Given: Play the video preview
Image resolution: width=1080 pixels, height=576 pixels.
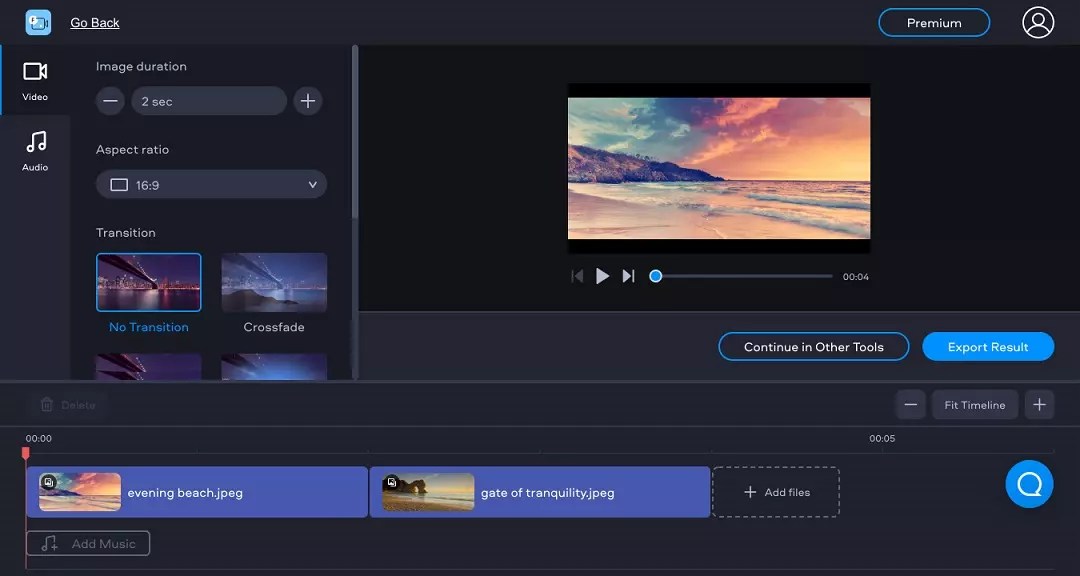Looking at the screenshot, I should 602,276.
